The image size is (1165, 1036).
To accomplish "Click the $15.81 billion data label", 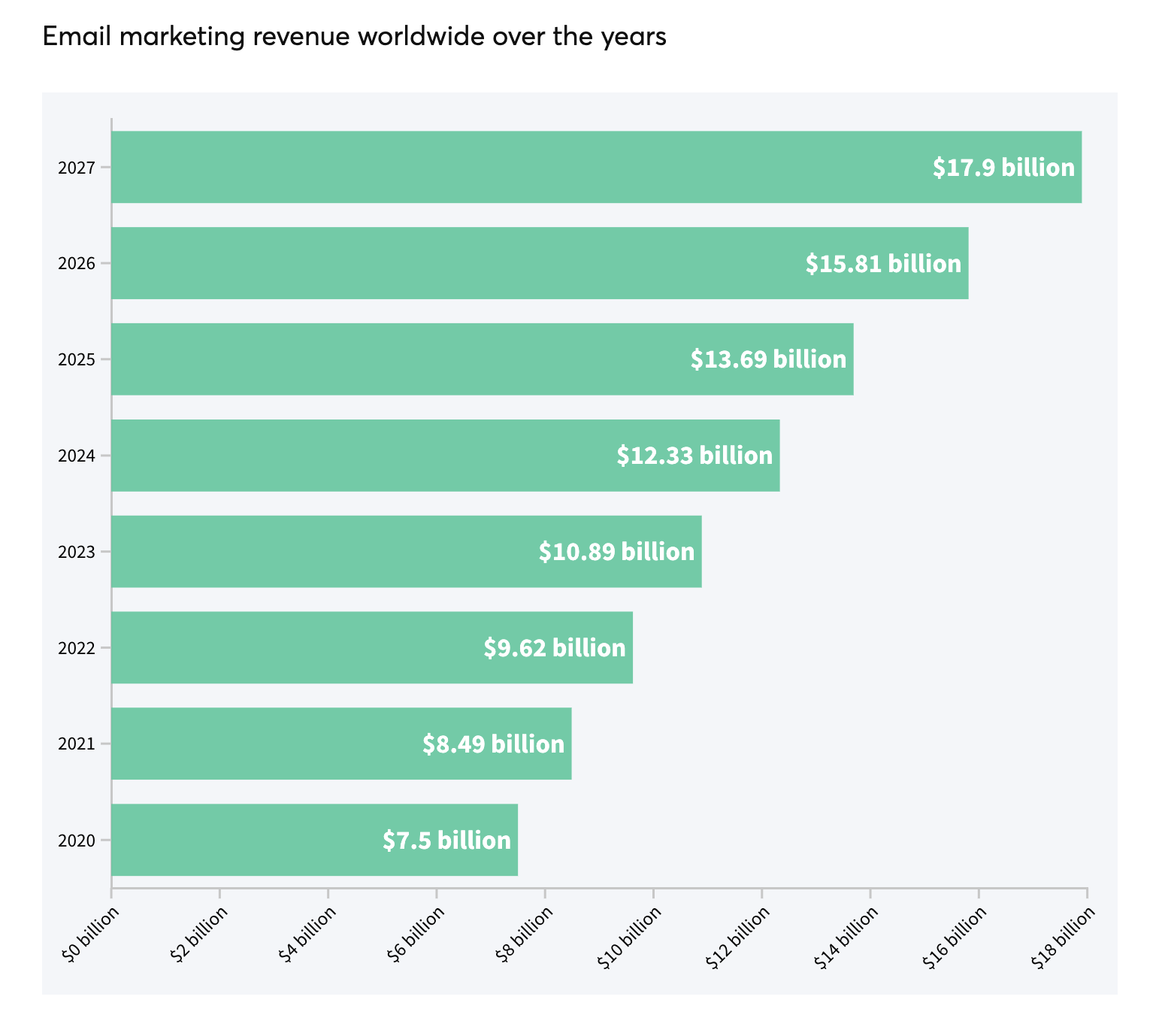I will [883, 264].
